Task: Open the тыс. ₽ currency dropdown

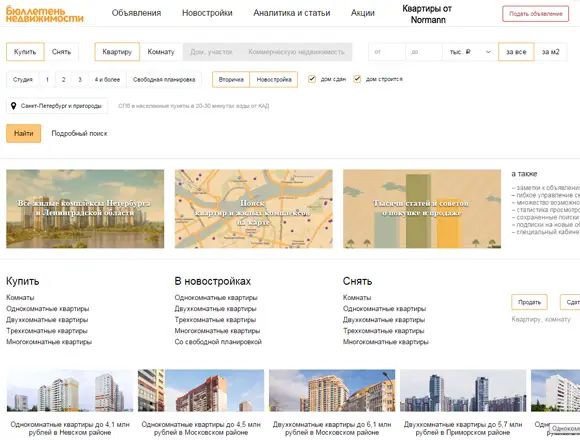Action: point(470,52)
